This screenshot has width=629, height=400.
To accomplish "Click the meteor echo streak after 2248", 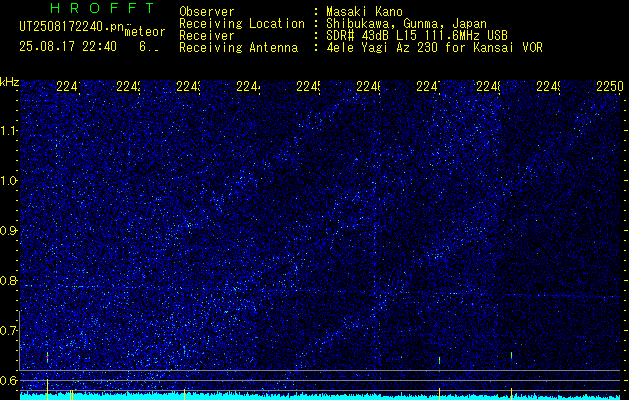I will [x=511, y=355].
